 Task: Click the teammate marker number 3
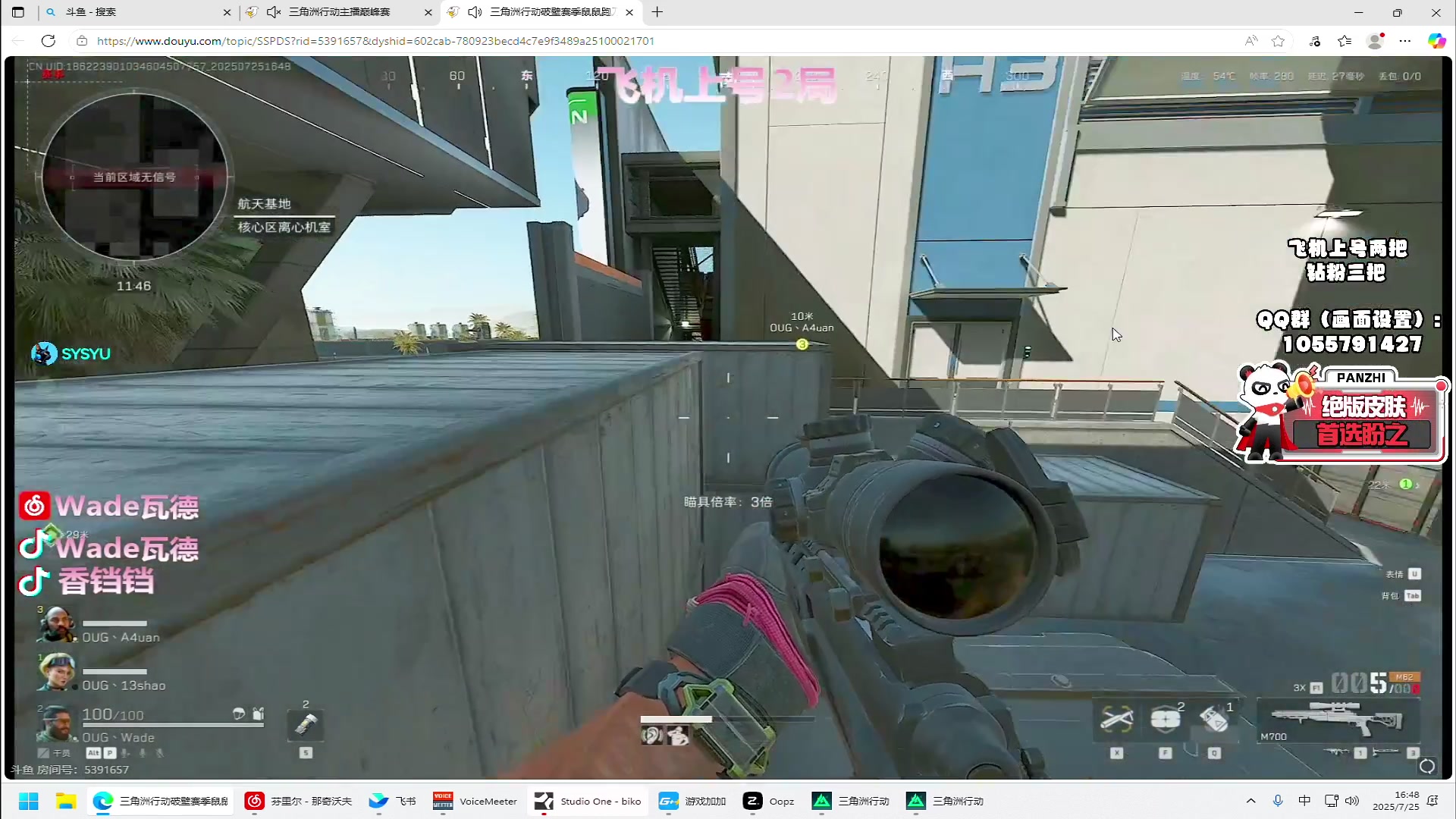pyautogui.click(x=802, y=344)
